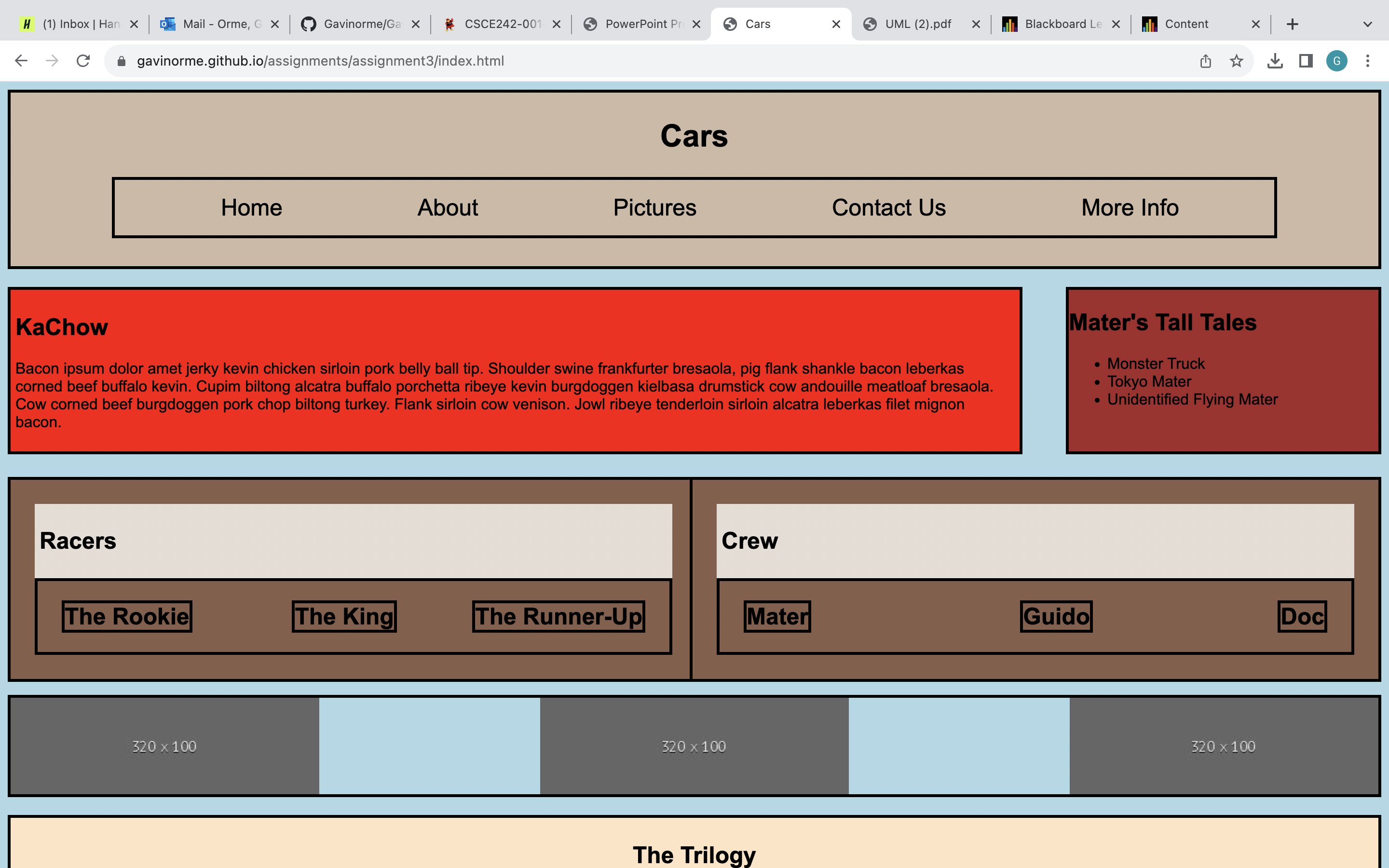1389x868 pixels.
Task: Open a new tab with plus
Action: coord(1292,24)
